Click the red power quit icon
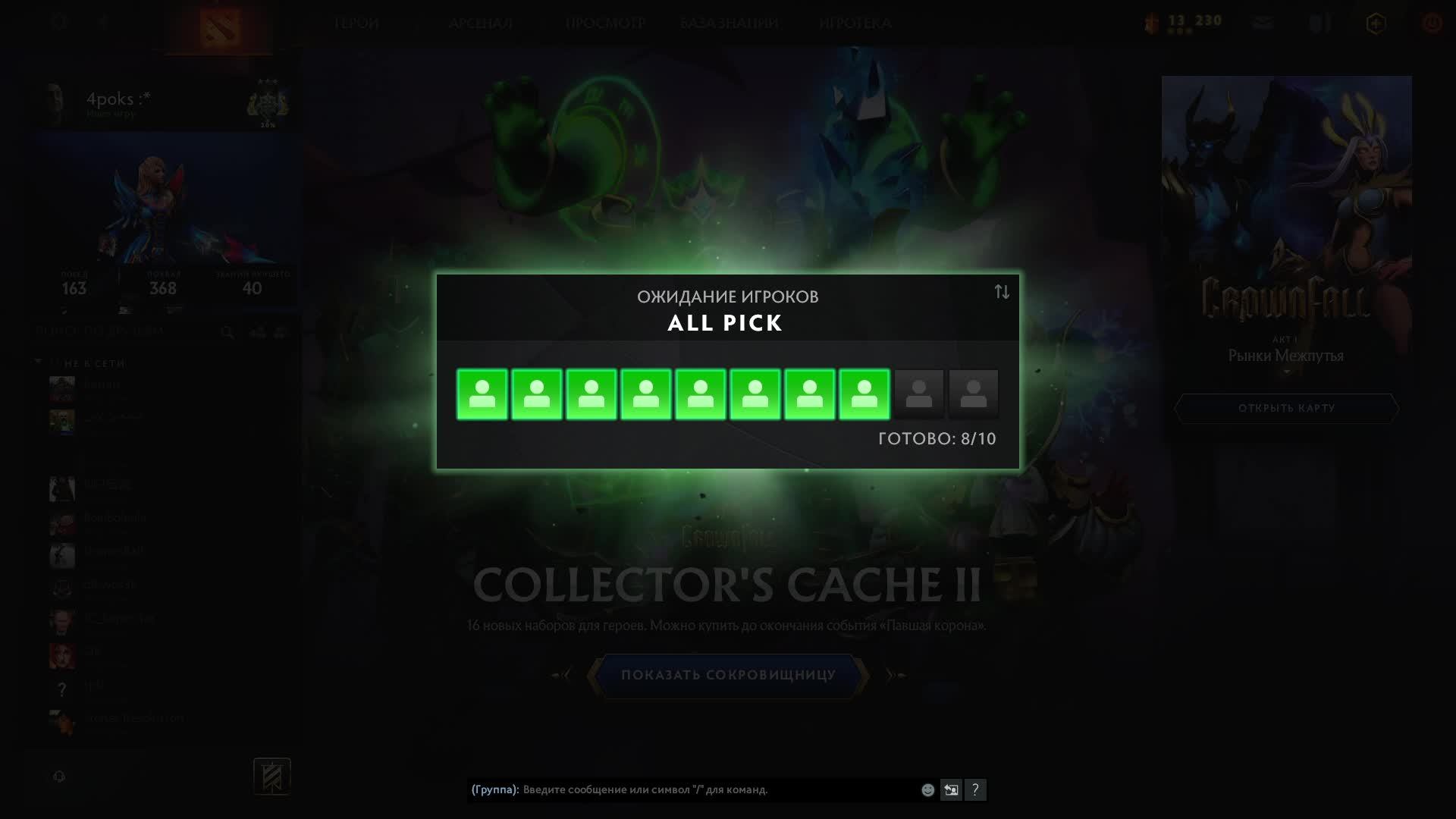 pos(1432,23)
